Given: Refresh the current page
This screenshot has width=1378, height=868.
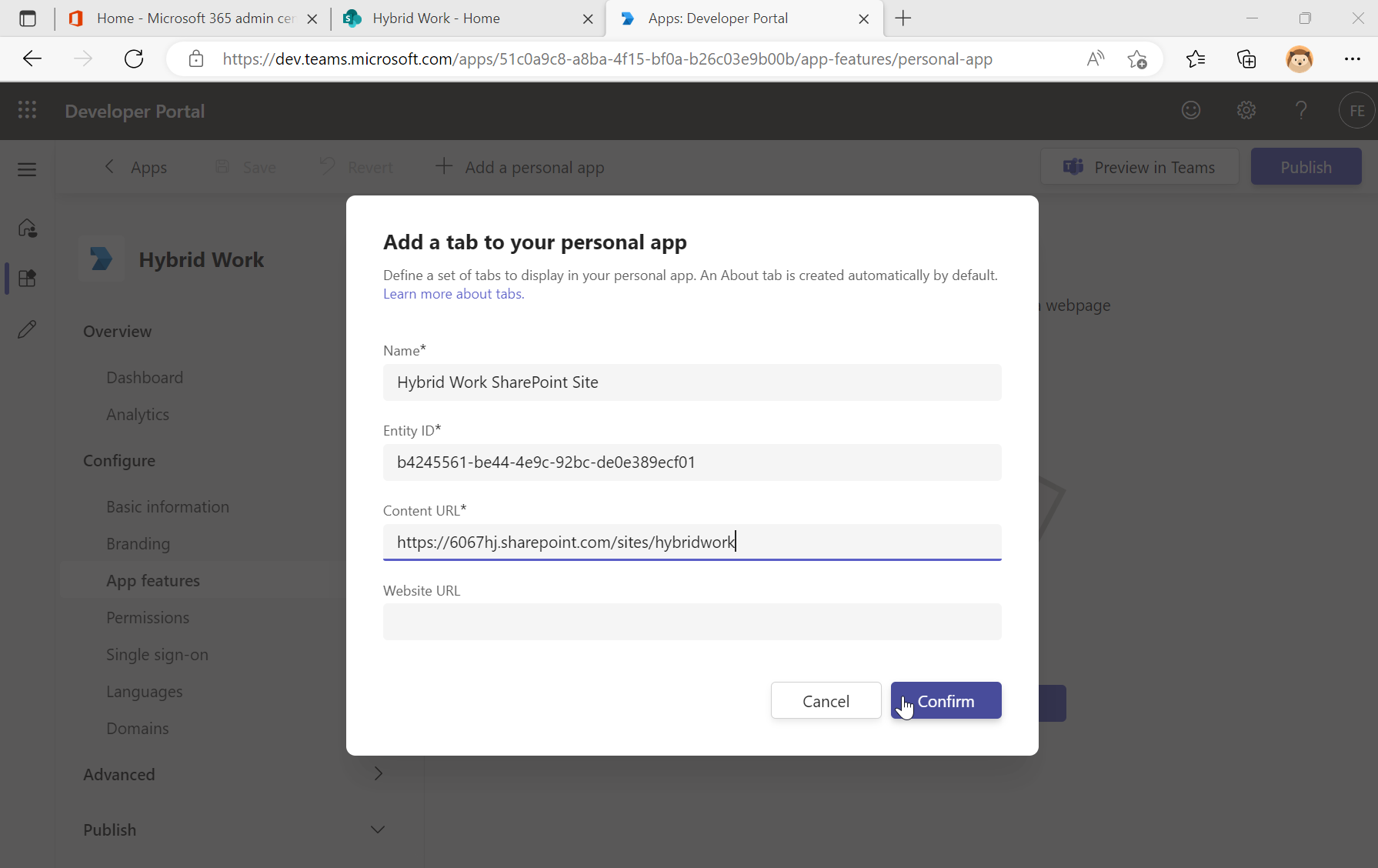Looking at the screenshot, I should coord(133,58).
